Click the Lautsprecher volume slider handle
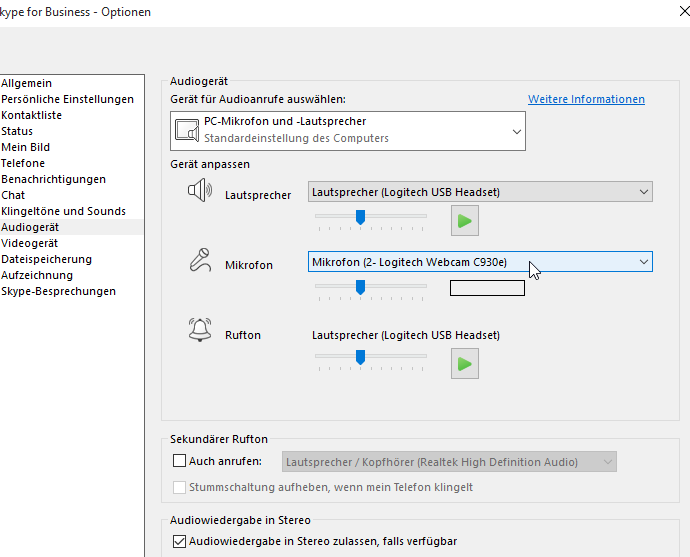The width and height of the screenshot is (690, 557). [360, 217]
